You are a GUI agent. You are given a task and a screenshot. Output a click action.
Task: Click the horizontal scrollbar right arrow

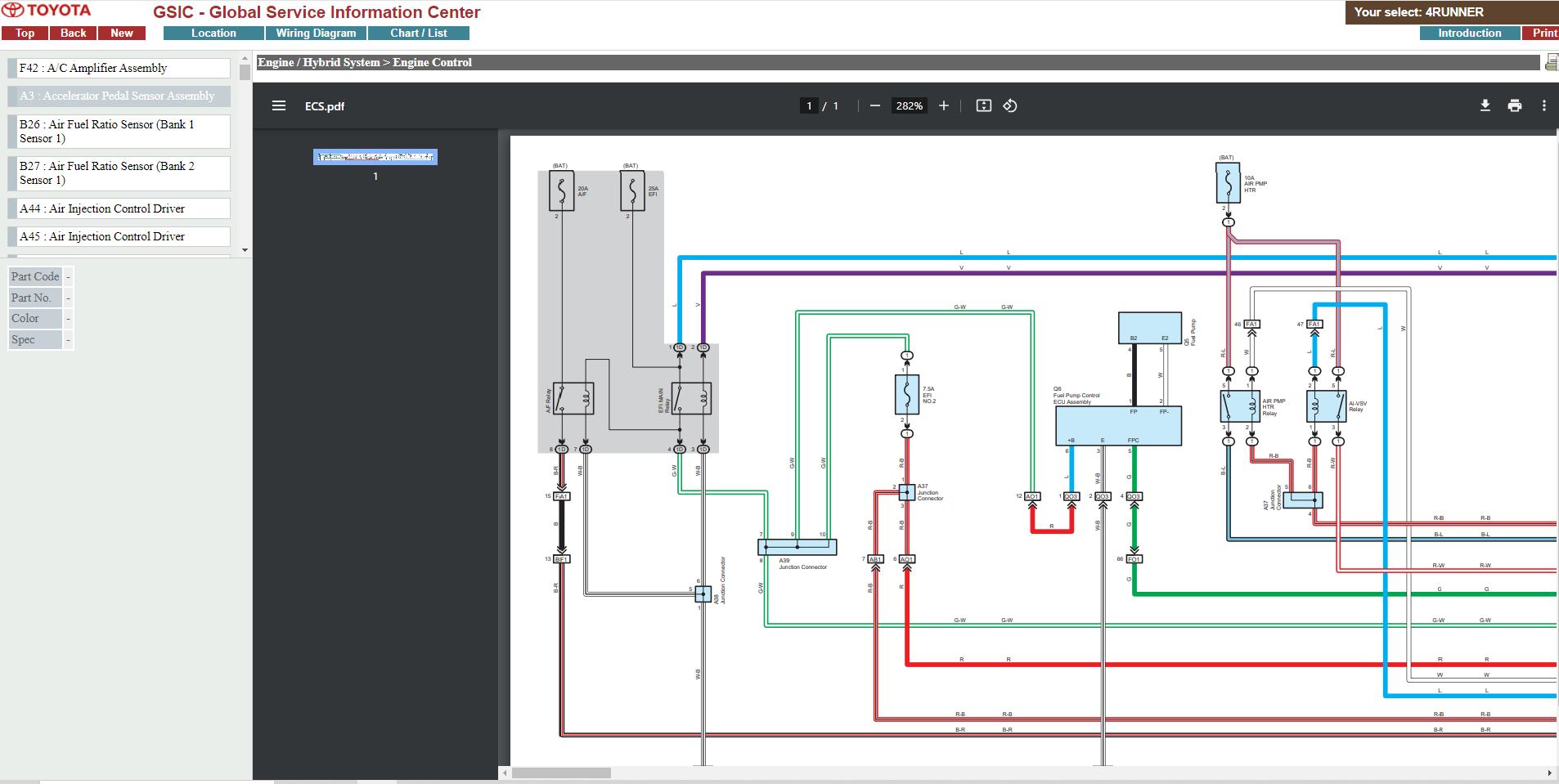(x=1550, y=773)
